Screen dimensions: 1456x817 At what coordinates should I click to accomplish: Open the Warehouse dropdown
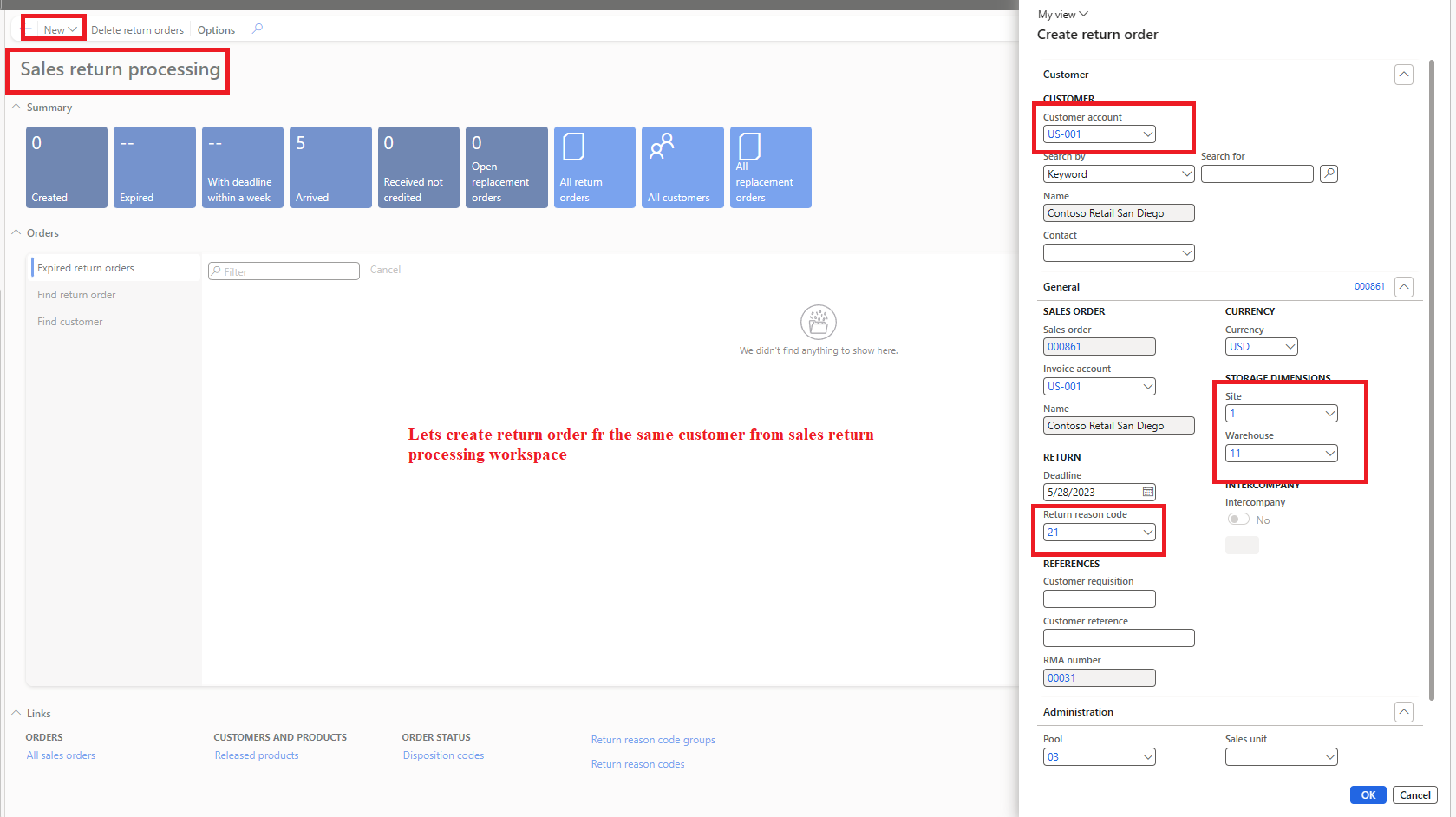[x=1329, y=453]
